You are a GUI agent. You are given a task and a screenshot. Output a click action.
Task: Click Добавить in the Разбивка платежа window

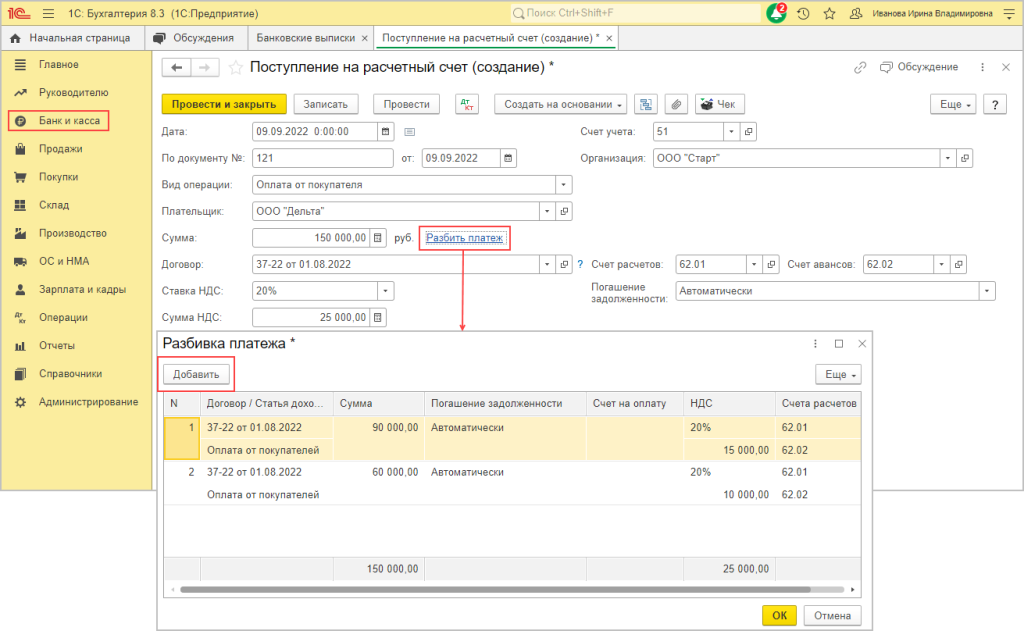[196, 374]
